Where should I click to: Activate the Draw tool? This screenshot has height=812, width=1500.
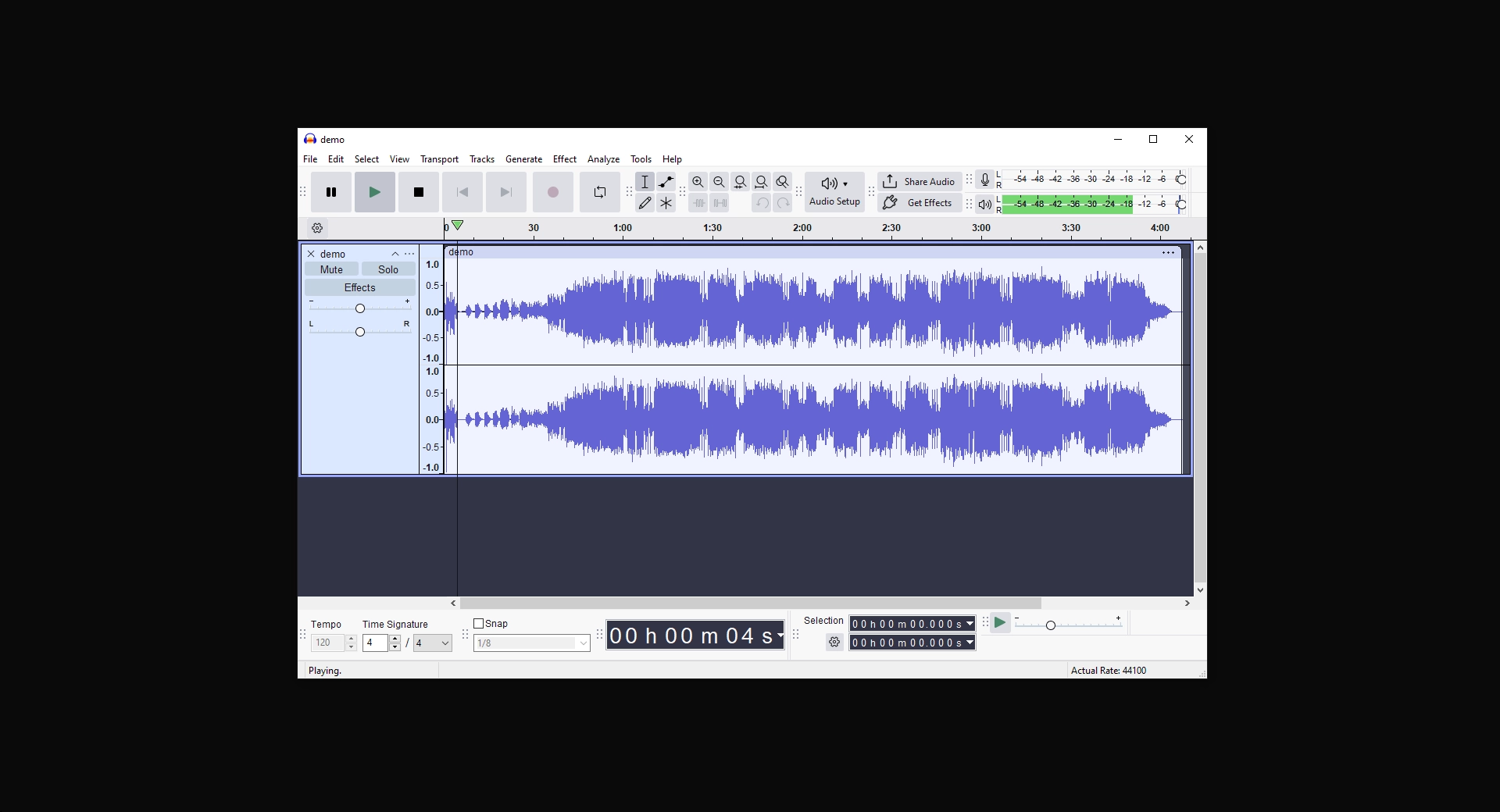click(645, 203)
